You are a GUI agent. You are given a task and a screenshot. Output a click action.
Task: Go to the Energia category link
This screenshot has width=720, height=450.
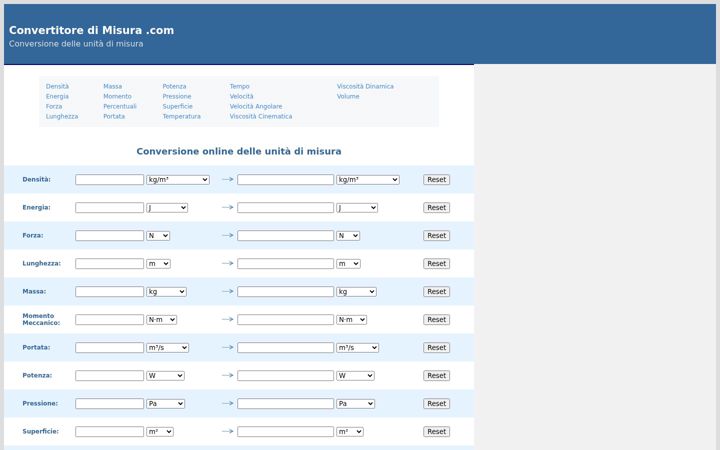[57, 96]
